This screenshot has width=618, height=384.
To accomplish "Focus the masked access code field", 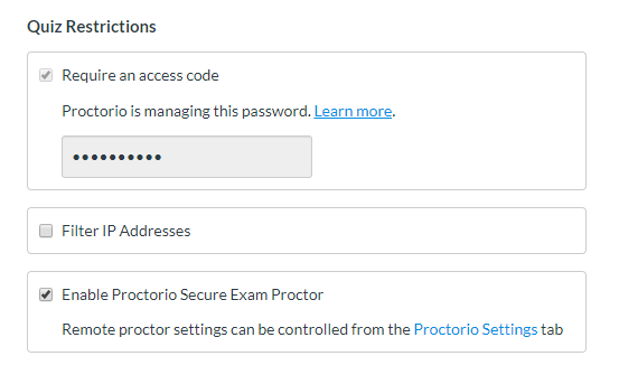I will 187,157.
